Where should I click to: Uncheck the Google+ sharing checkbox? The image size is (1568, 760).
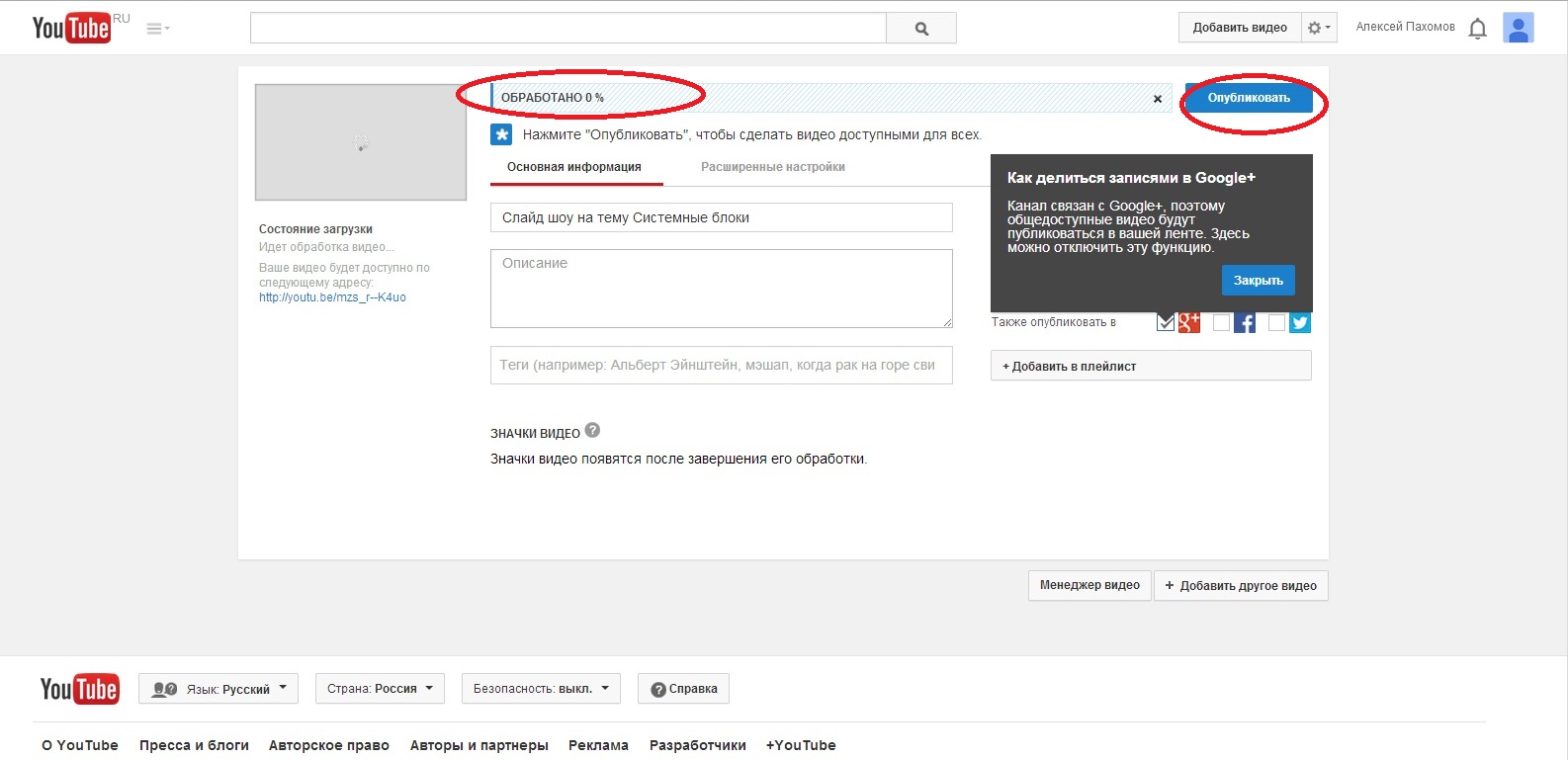tap(1166, 322)
